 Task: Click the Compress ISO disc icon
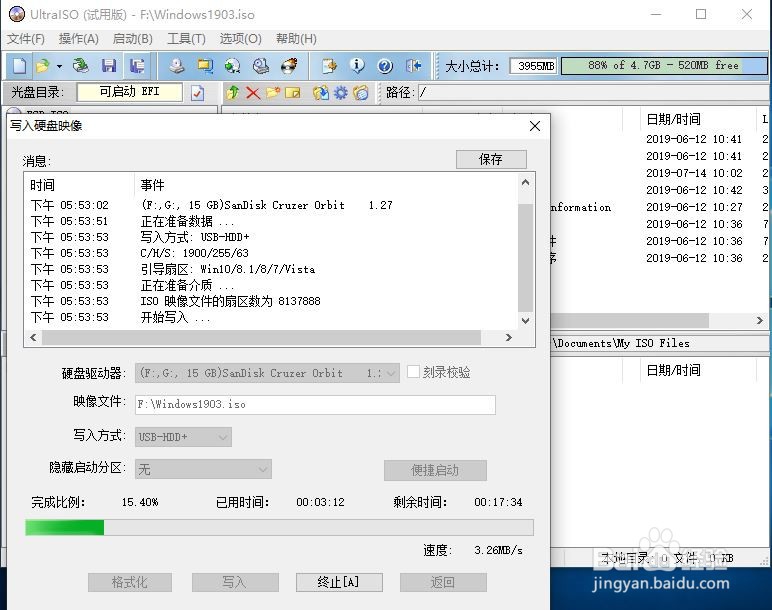pos(232,65)
